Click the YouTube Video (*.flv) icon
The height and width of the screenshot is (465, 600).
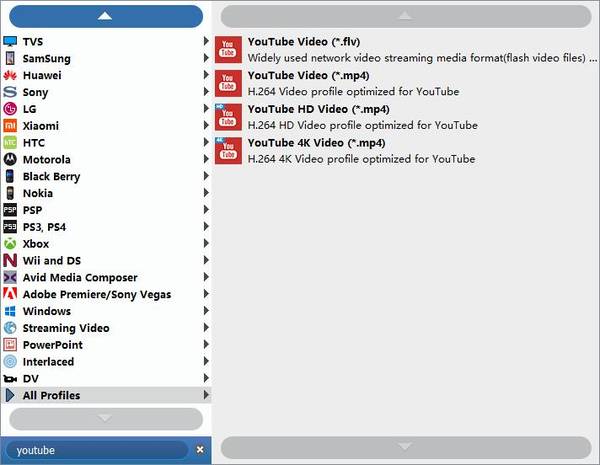point(228,50)
